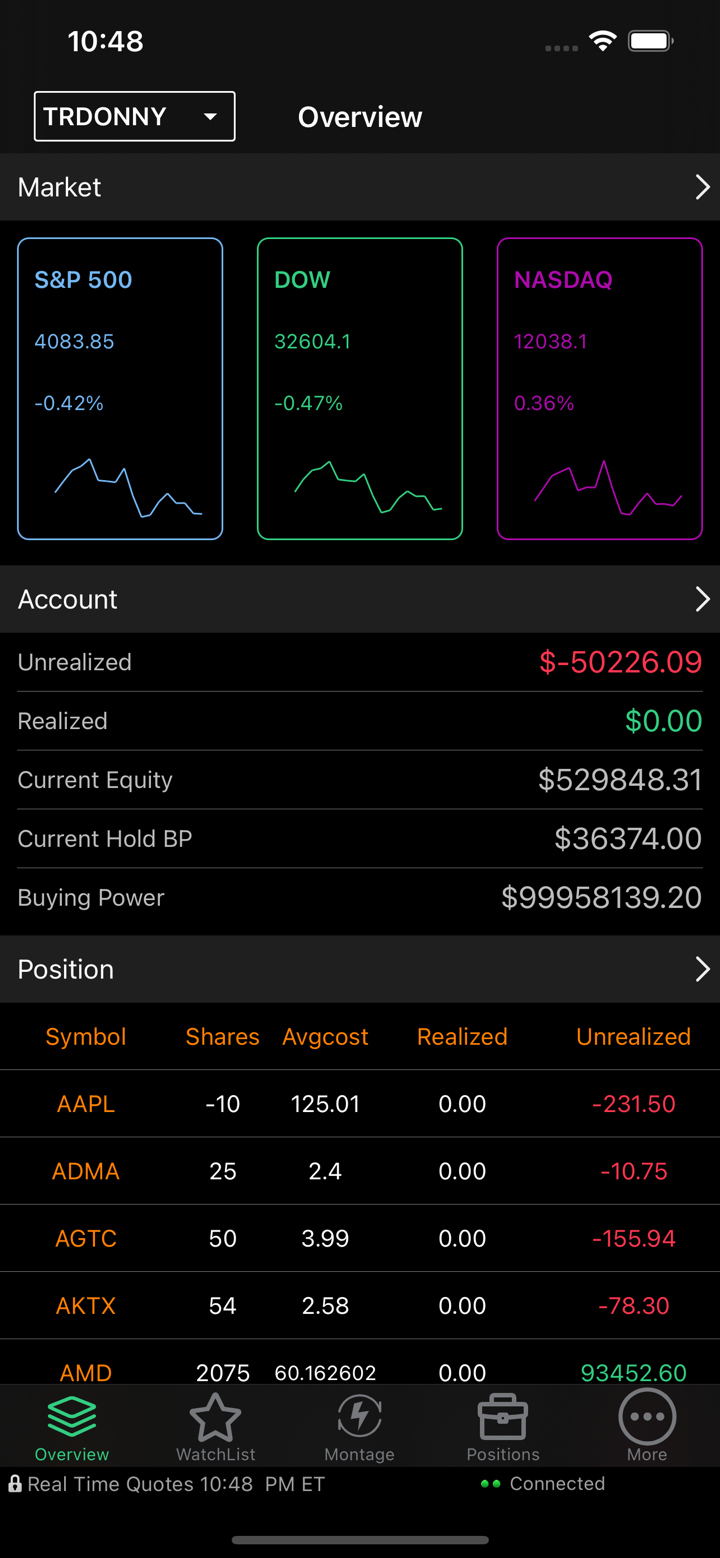This screenshot has height=1558, width=720.
Task: Tap the More ellipsis icon
Action: [647, 1417]
